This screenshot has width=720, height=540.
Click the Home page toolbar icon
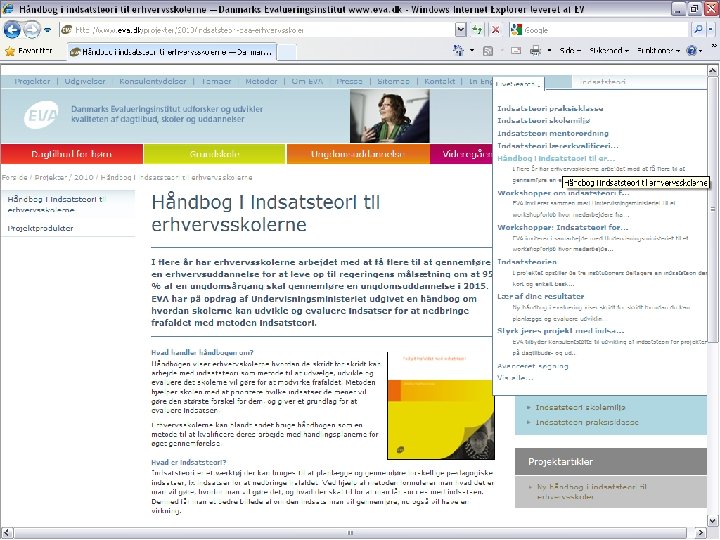point(458,51)
